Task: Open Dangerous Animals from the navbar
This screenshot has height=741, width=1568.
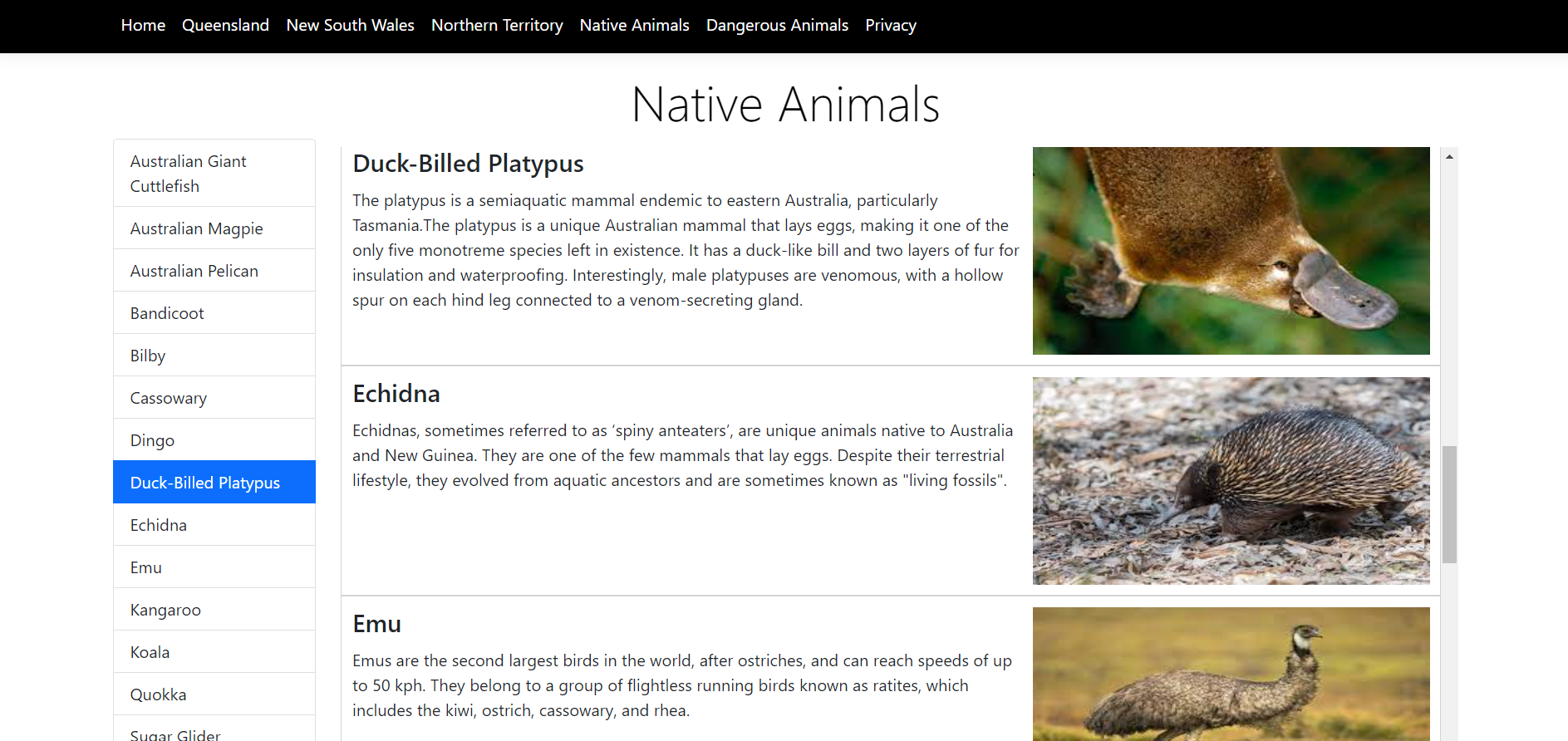Action: coord(777,26)
